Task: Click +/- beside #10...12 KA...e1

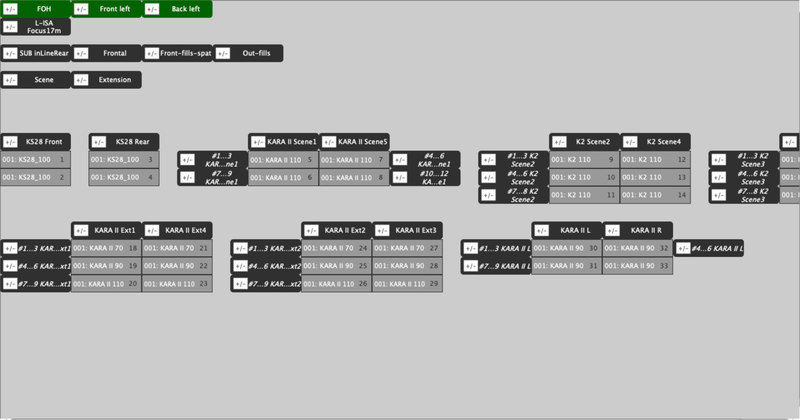Action: pos(400,178)
